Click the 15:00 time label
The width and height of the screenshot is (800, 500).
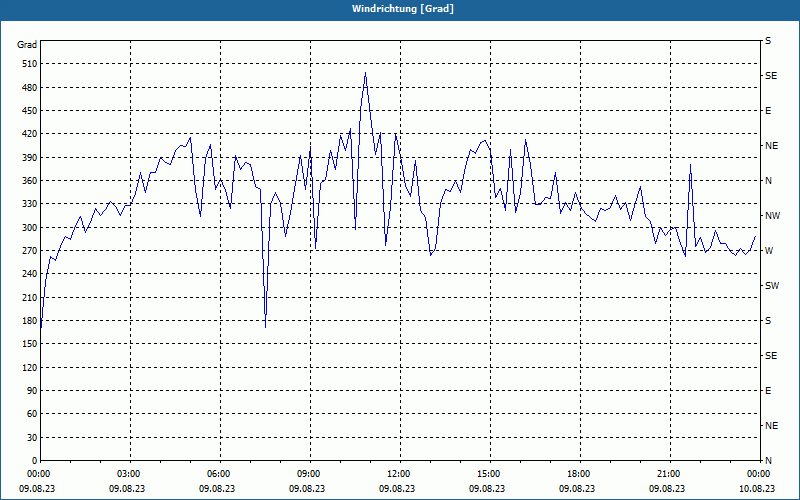point(491,474)
